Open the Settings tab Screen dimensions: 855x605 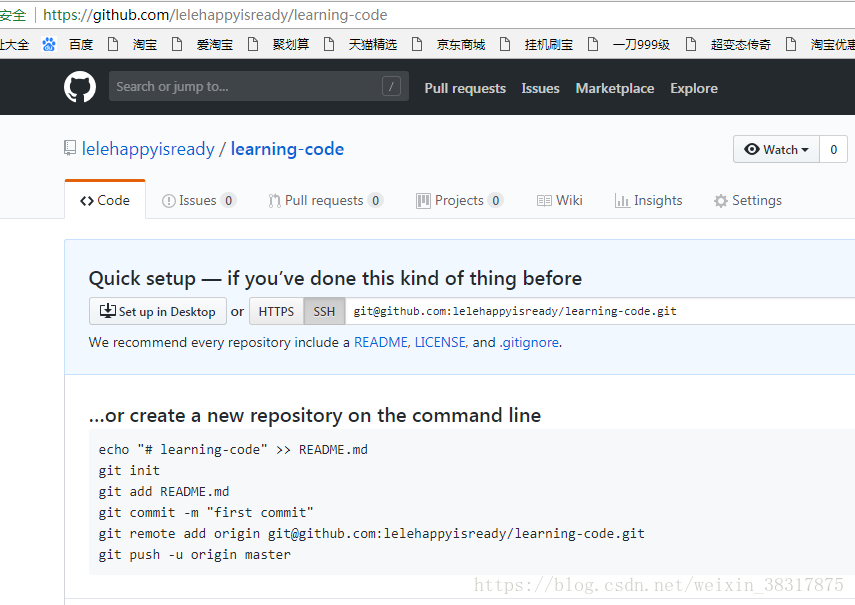[x=748, y=201]
